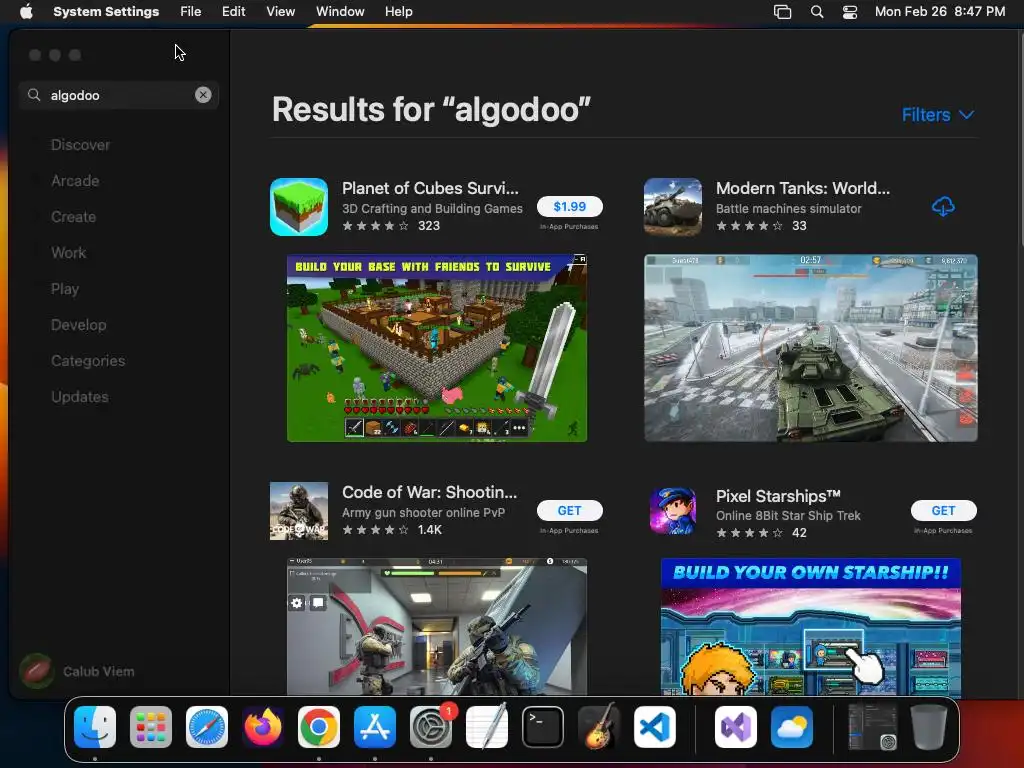Open Modern Tanks: World... title

[803, 188]
